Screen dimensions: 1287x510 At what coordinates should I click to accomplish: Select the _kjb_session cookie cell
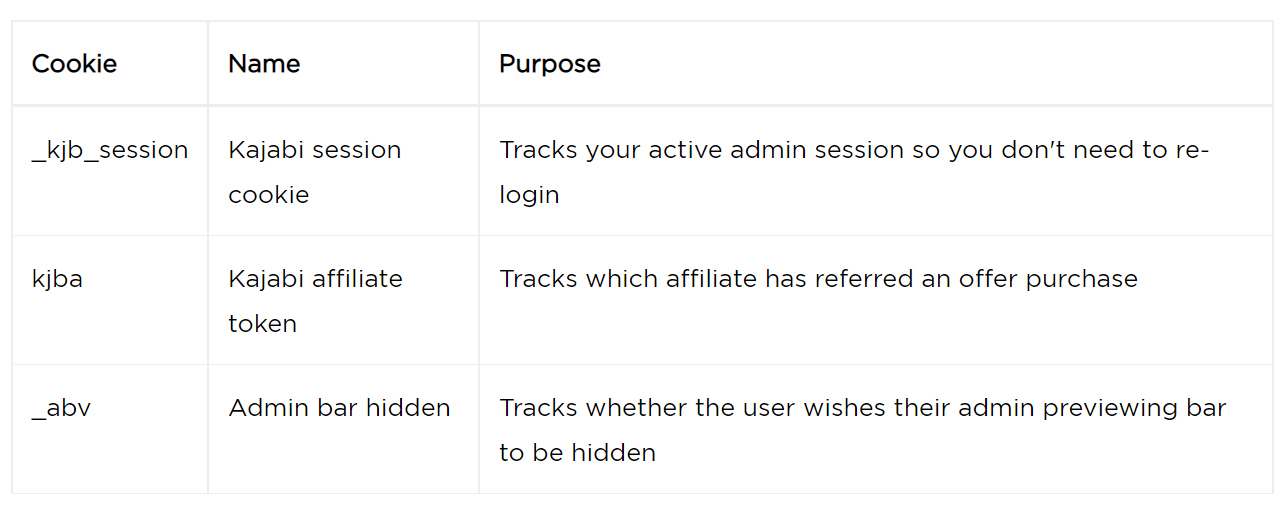(110, 150)
